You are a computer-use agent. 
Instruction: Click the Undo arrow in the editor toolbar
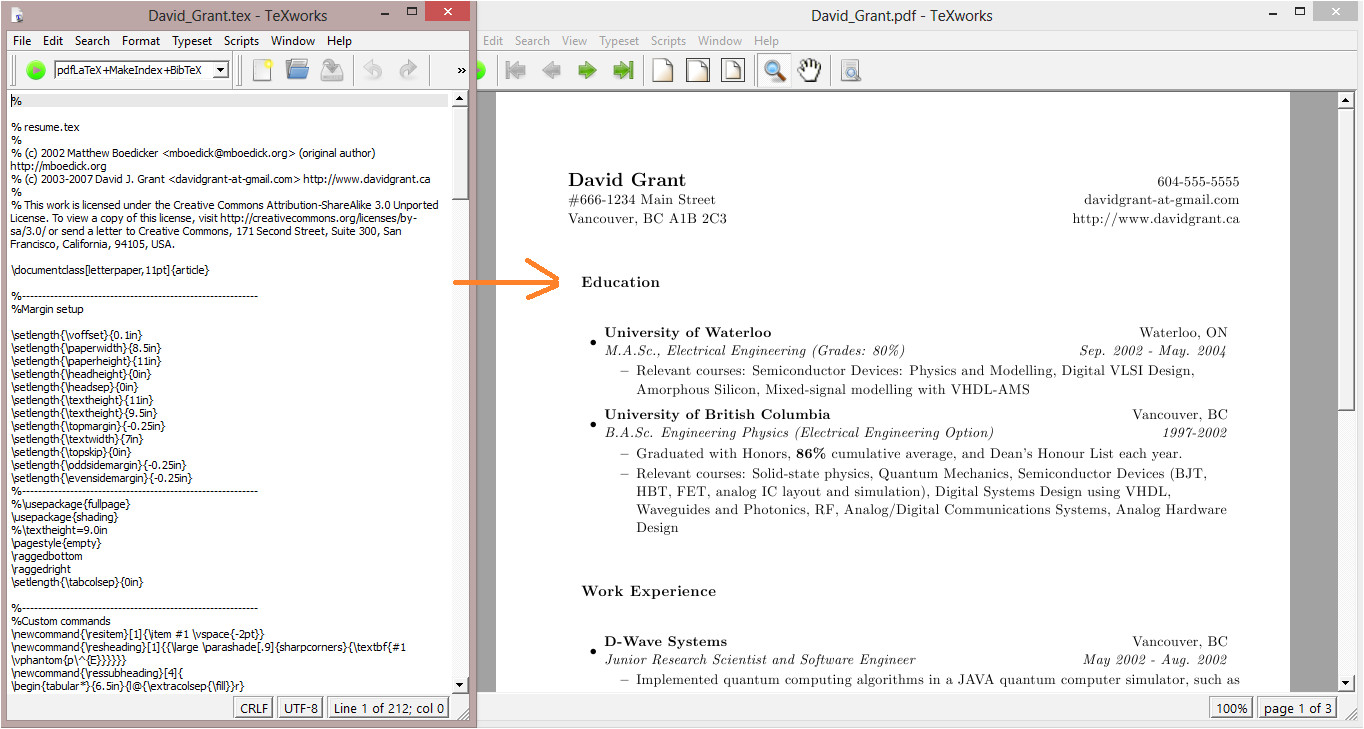point(373,70)
